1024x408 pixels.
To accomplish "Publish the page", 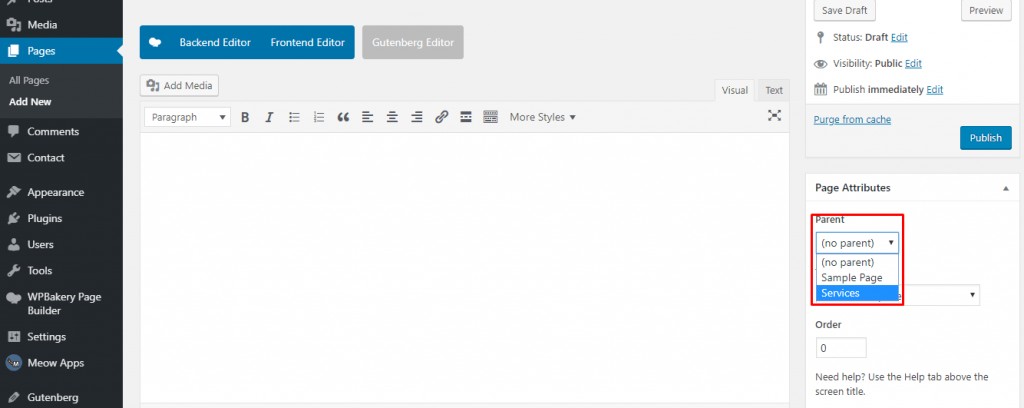I will [x=985, y=138].
